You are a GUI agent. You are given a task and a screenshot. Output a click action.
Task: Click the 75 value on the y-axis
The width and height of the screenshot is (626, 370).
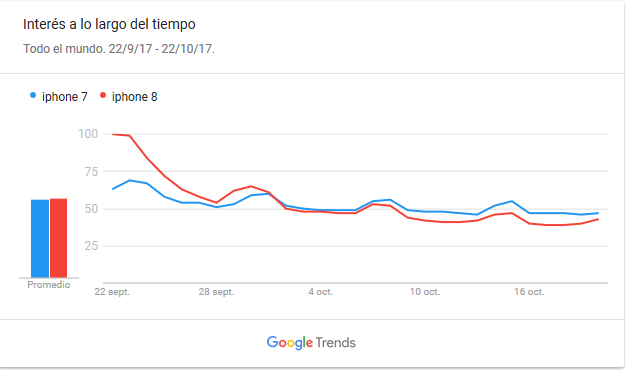[x=91, y=172]
